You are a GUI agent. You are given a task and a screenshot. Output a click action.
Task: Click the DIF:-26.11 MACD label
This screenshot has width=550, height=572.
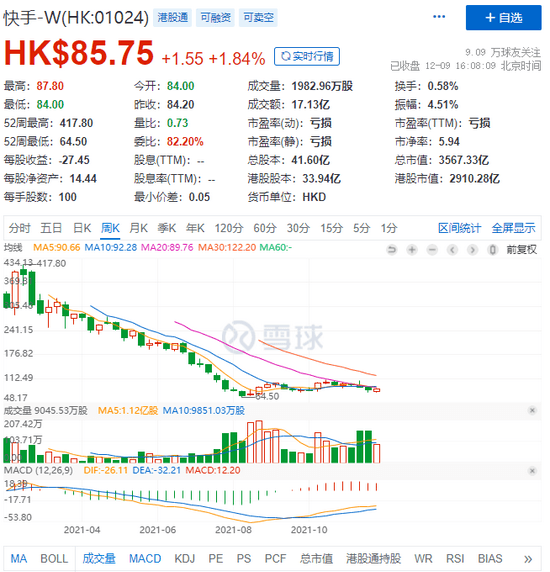(x=106, y=470)
